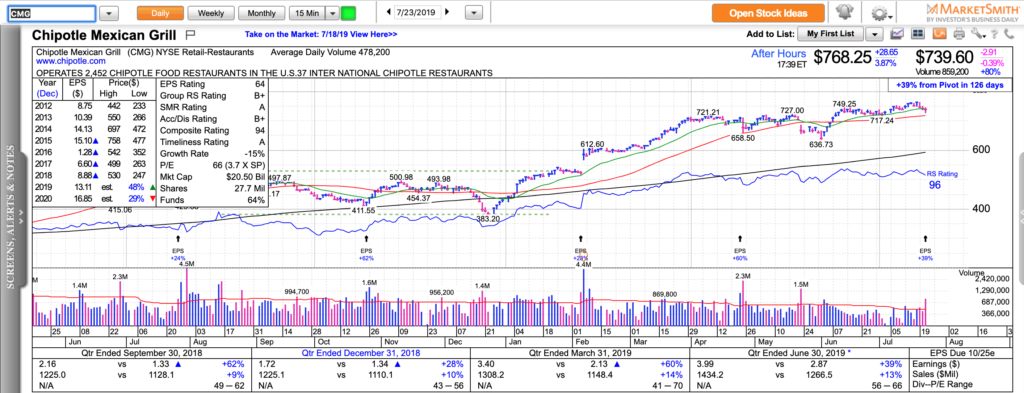Click the symbol input field with CMG

click(x=53, y=13)
